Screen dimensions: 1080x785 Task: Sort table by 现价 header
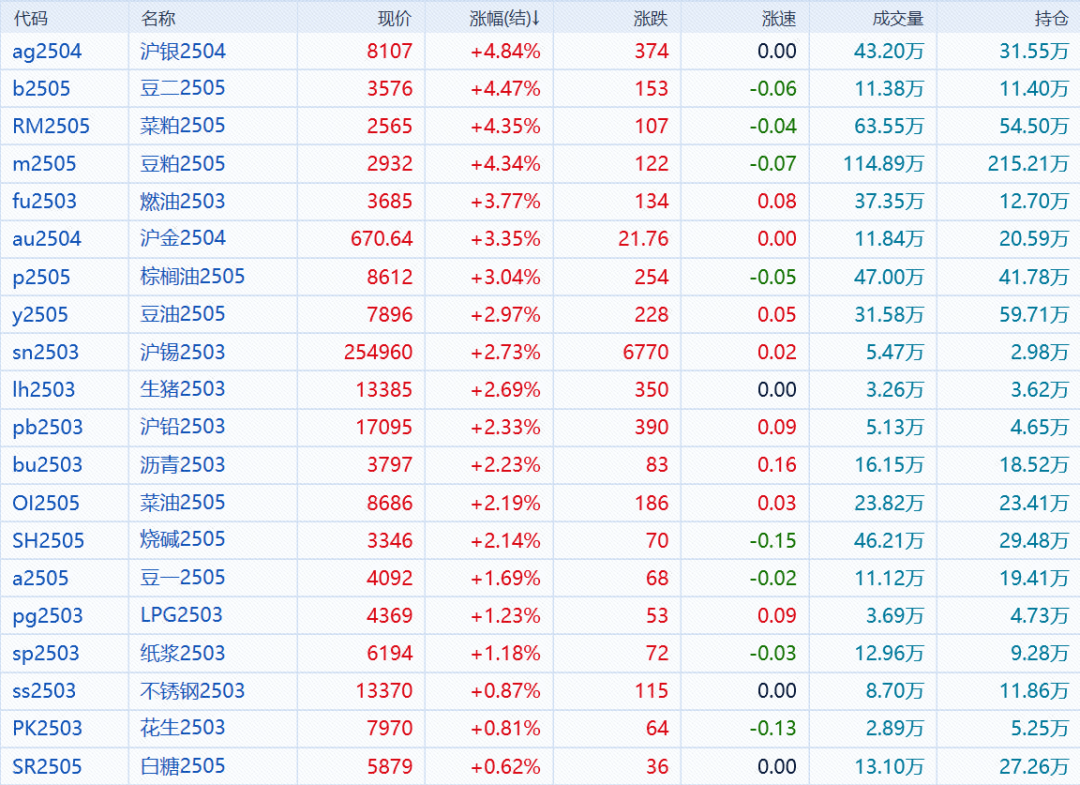[x=393, y=19]
